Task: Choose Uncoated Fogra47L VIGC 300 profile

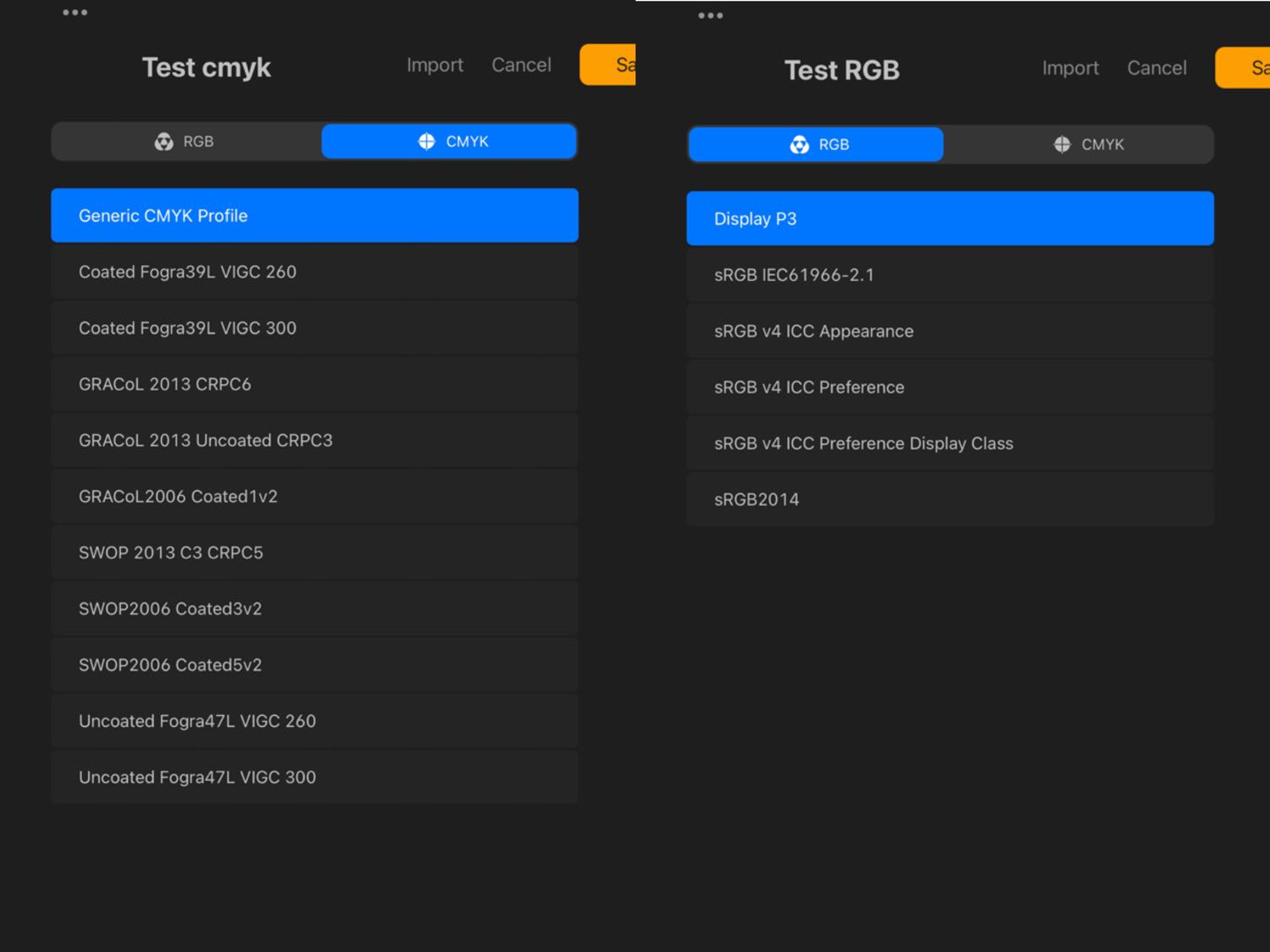Action: tap(315, 777)
